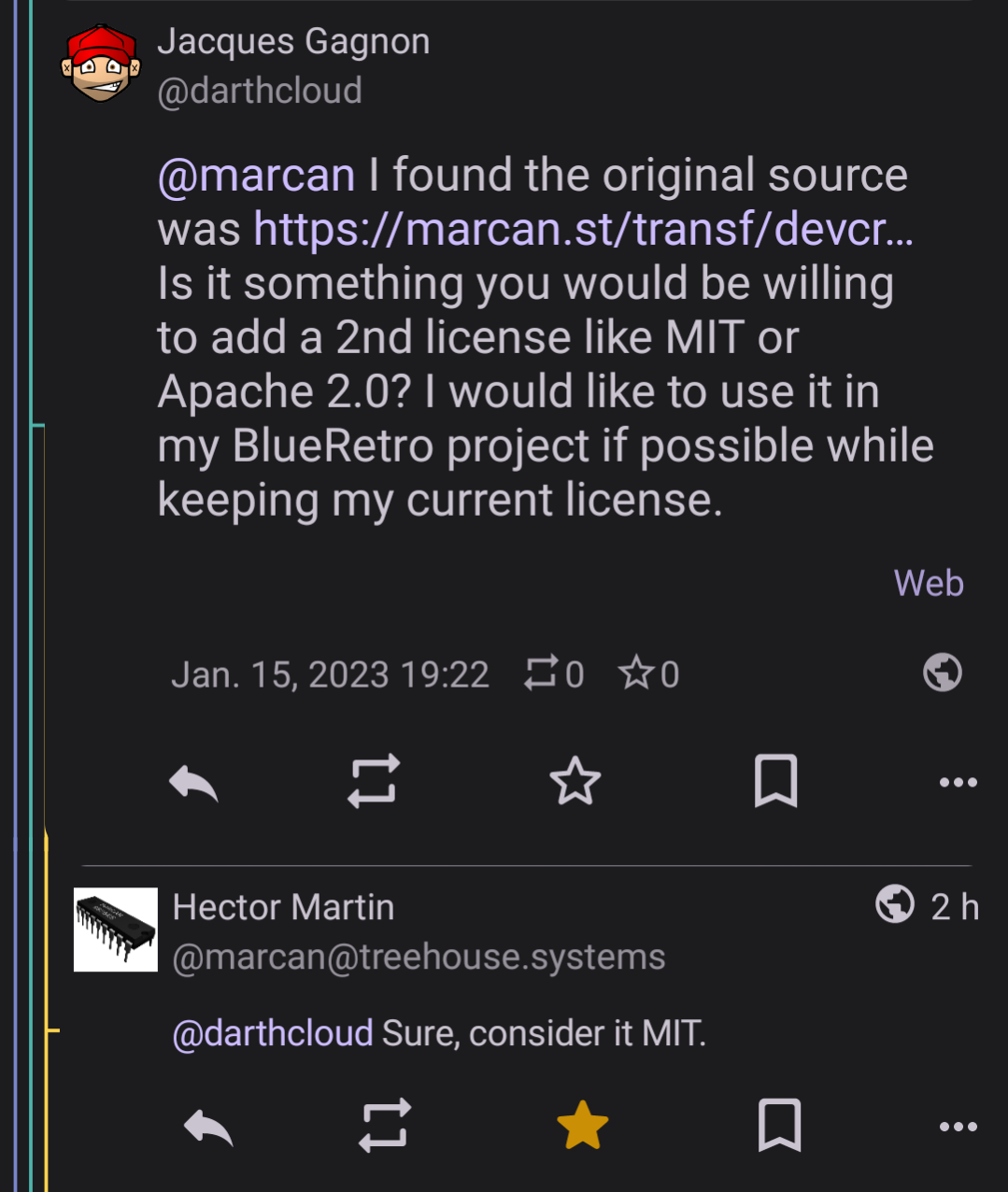Reply to Hector Martin's post
The height and width of the screenshot is (1192, 1008).
[x=209, y=1127]
